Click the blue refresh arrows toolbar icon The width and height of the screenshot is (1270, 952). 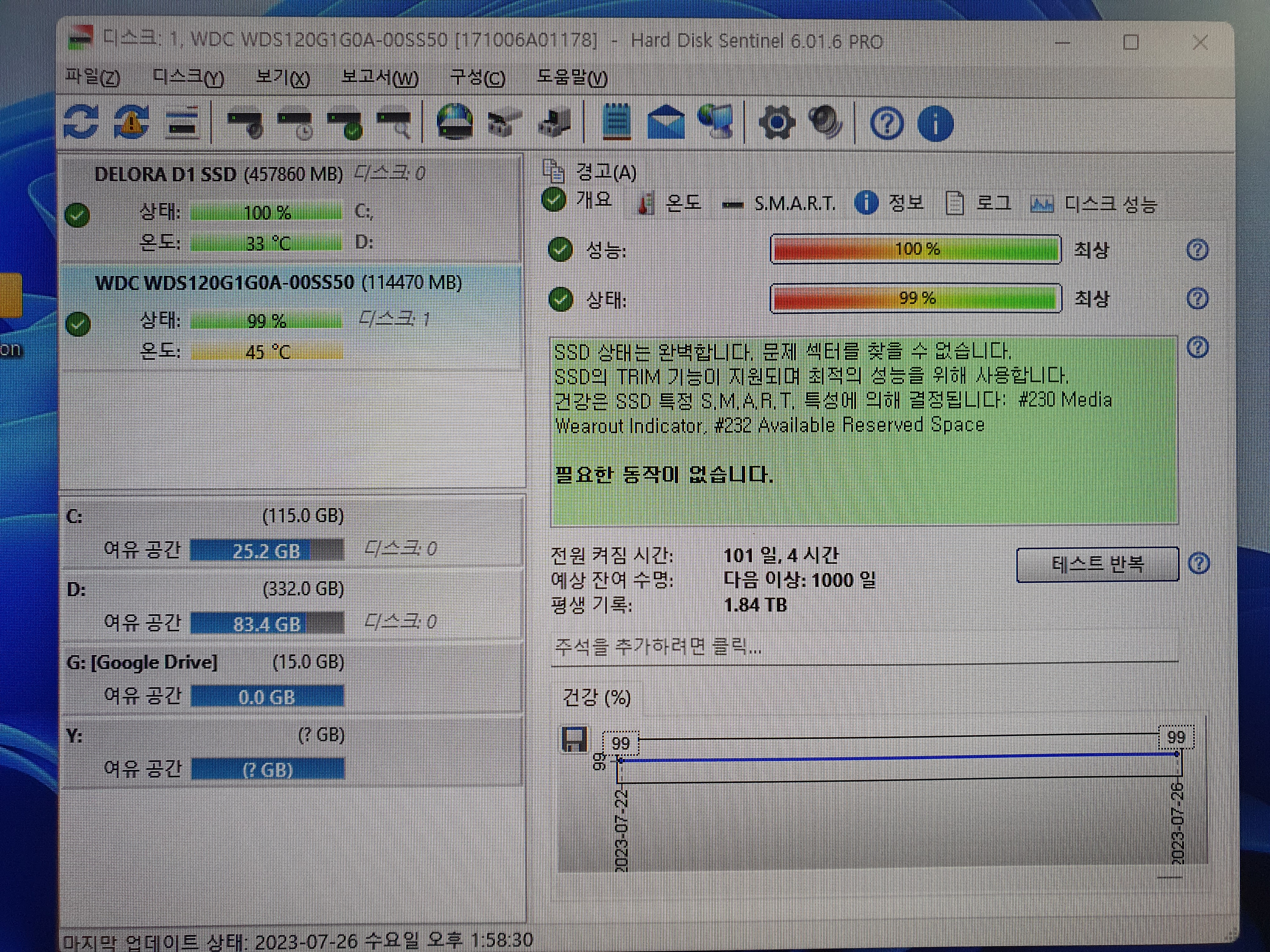pyautogui.click(x=81, y=122)
